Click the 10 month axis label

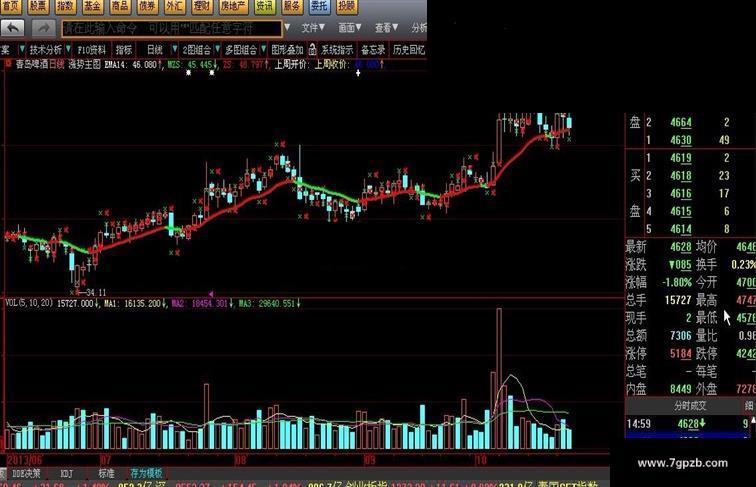pyautogui.click(x=481, y=460)
